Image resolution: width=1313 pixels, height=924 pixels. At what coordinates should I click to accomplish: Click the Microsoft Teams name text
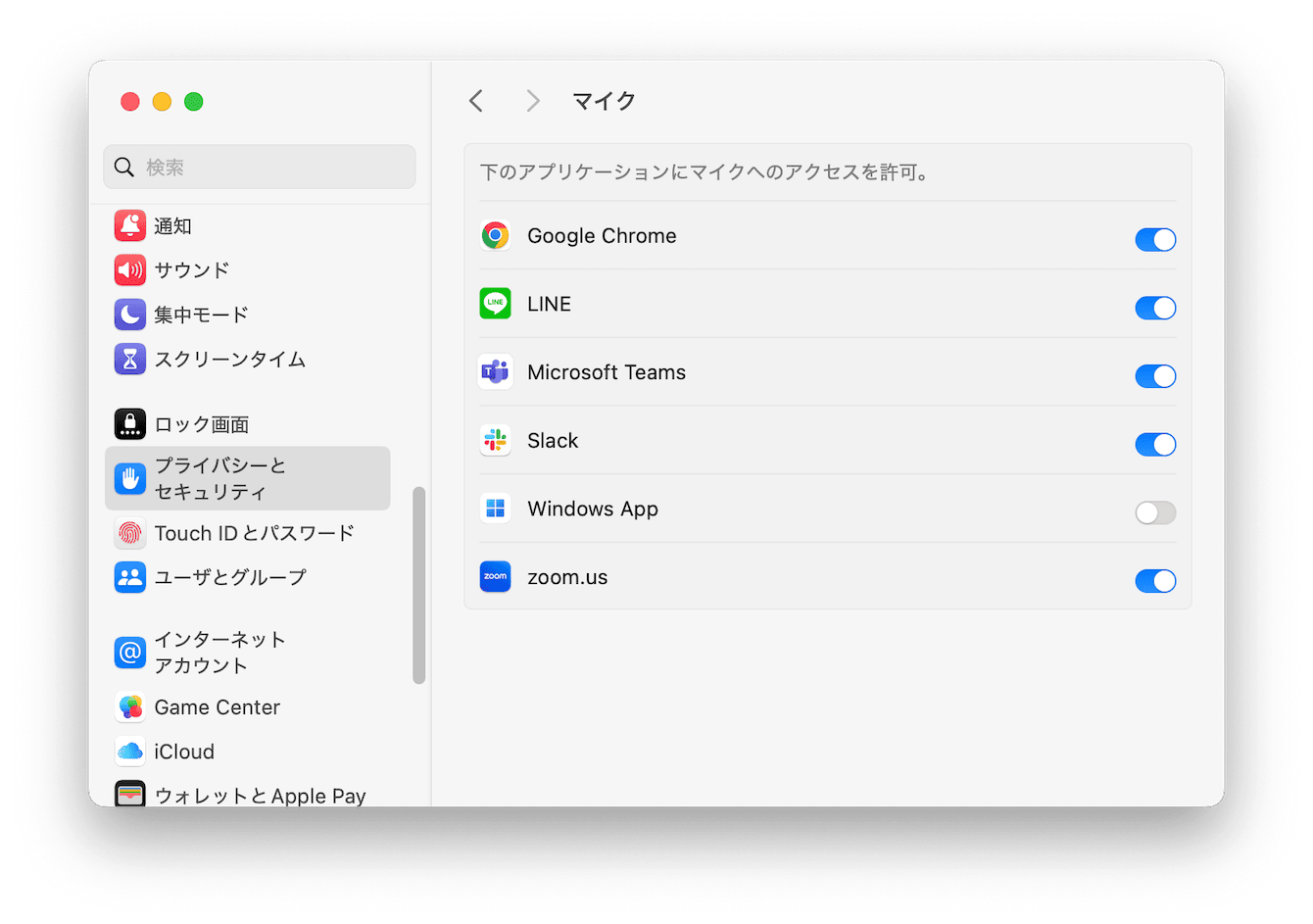click(607, 372)
